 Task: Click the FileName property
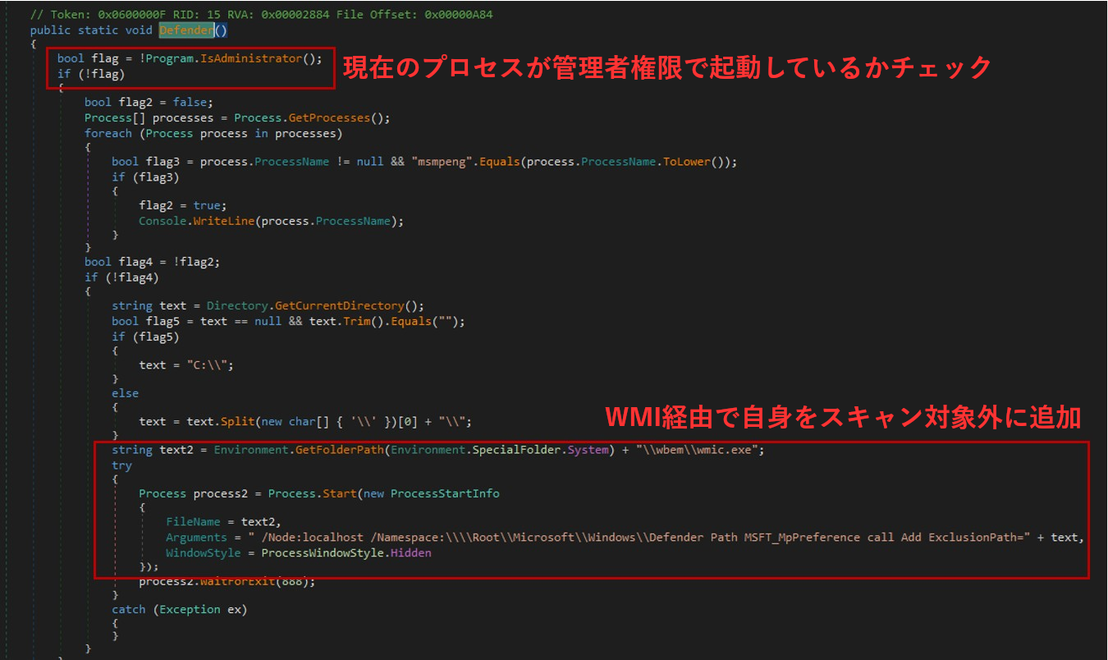pos(193,522)
